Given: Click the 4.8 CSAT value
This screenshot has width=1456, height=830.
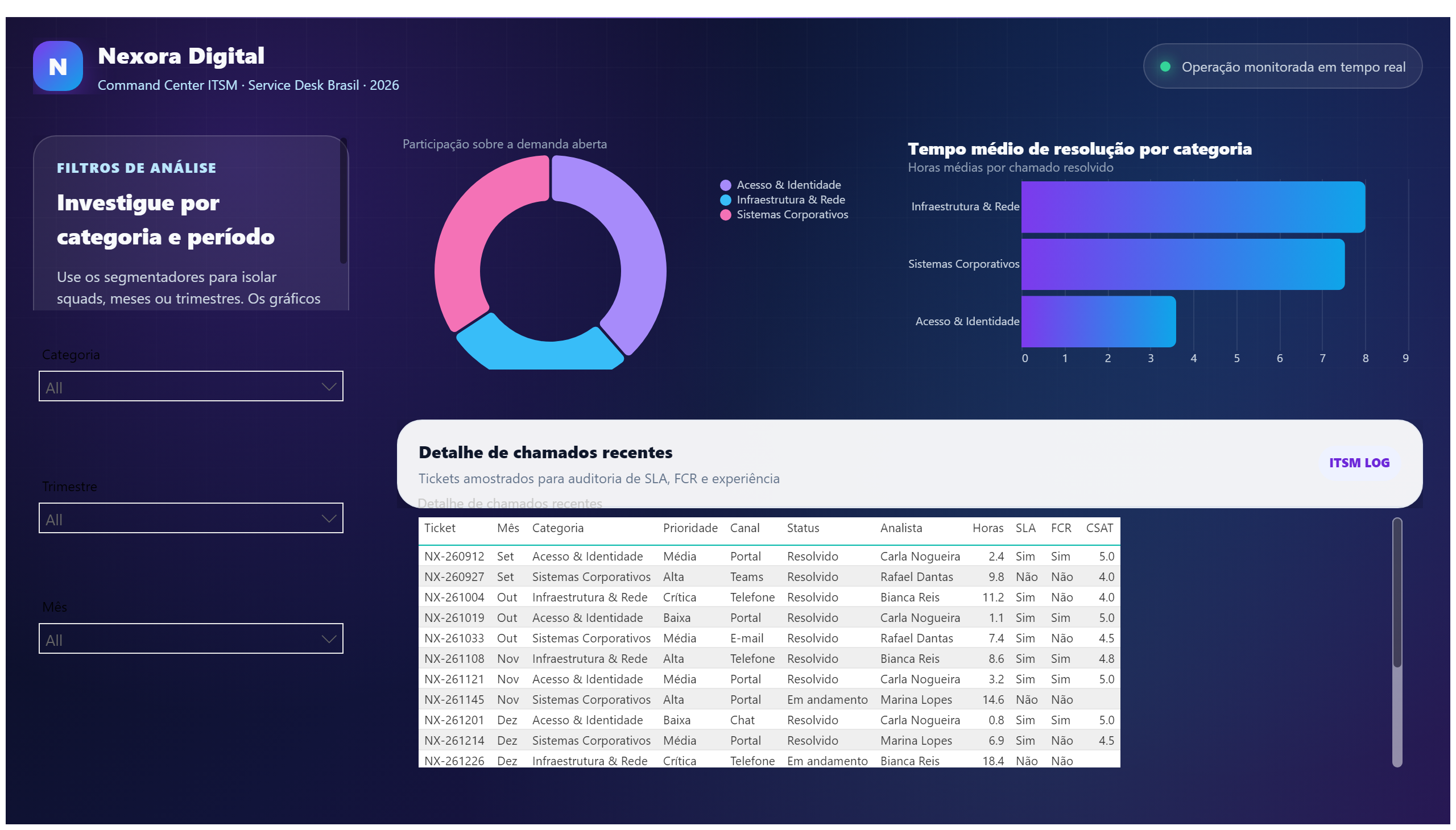Looking at the screenshot, I should (1106, 659).
